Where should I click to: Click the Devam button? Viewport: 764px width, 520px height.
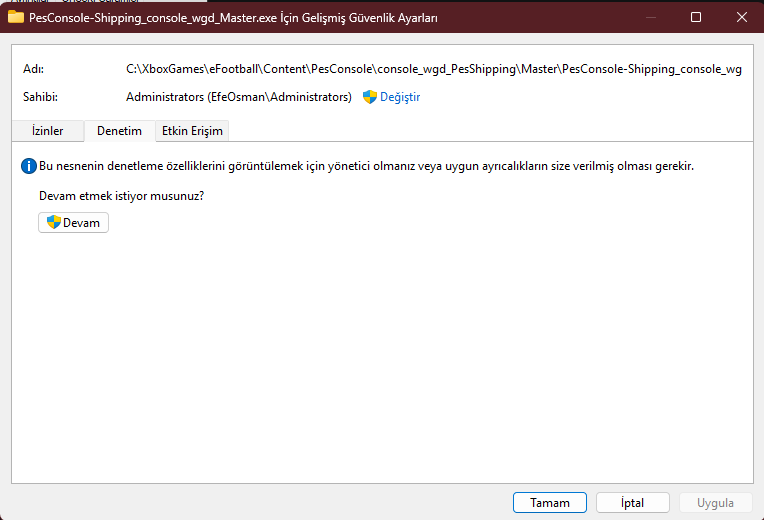click(x=74, y=223)
